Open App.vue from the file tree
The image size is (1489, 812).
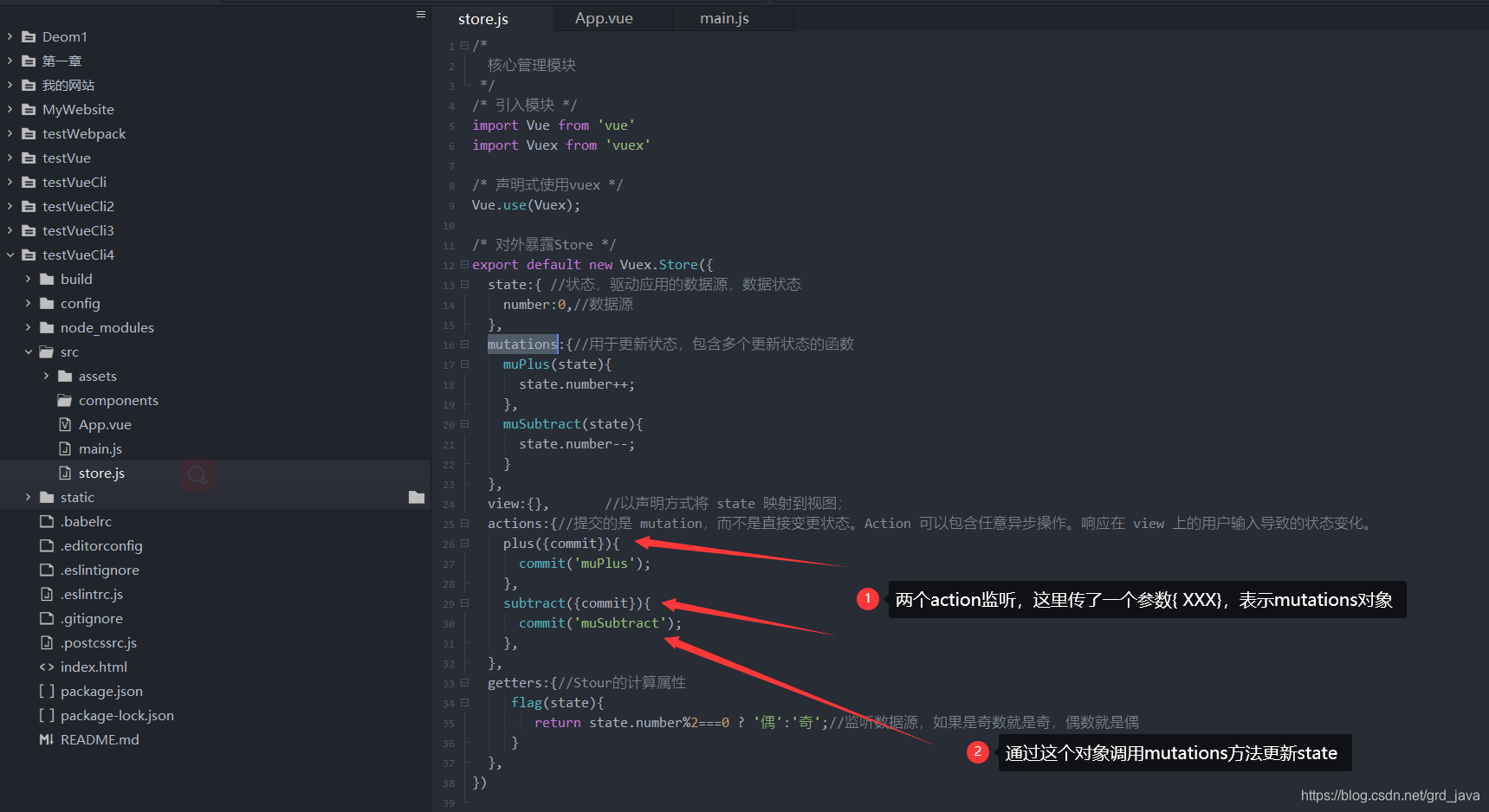tap(105, 424)
